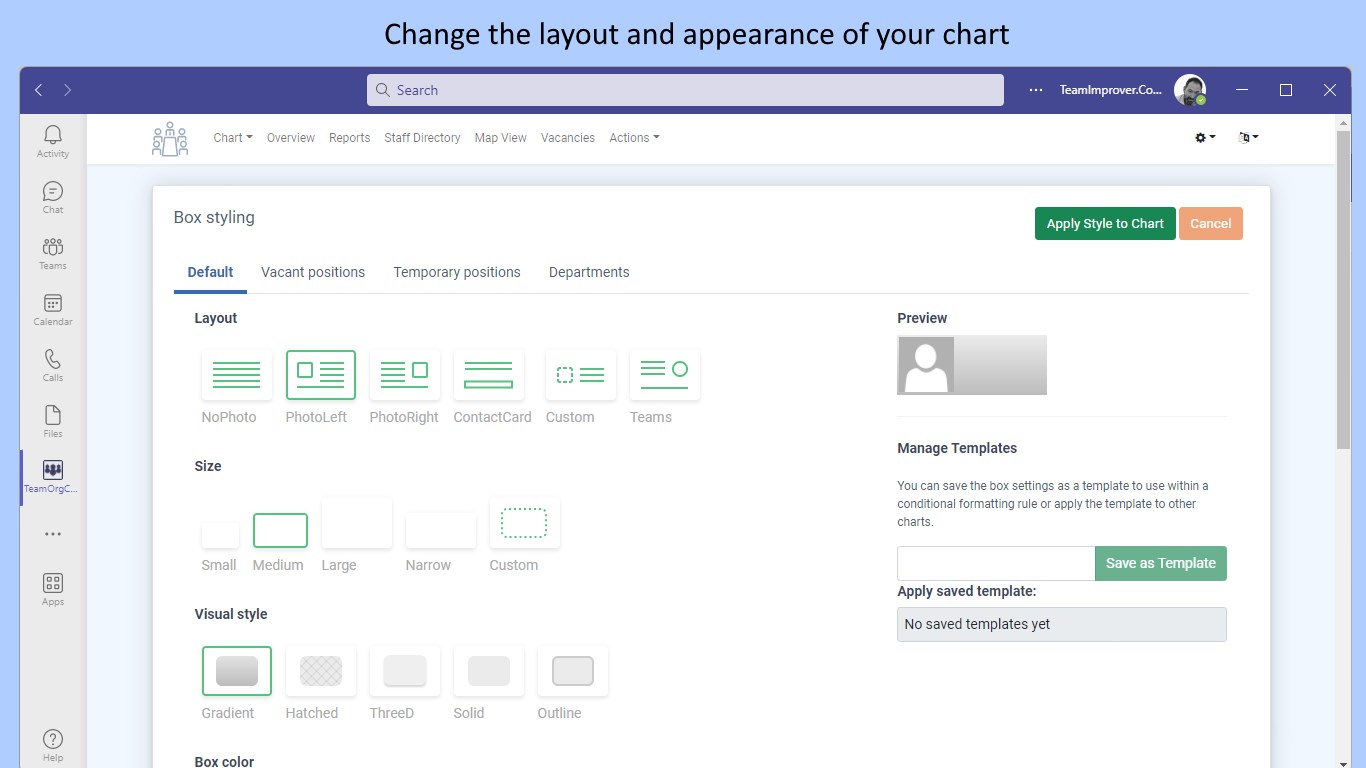Expand the Actions dropdown menu
1366x768 pixels.
[634, 138]
